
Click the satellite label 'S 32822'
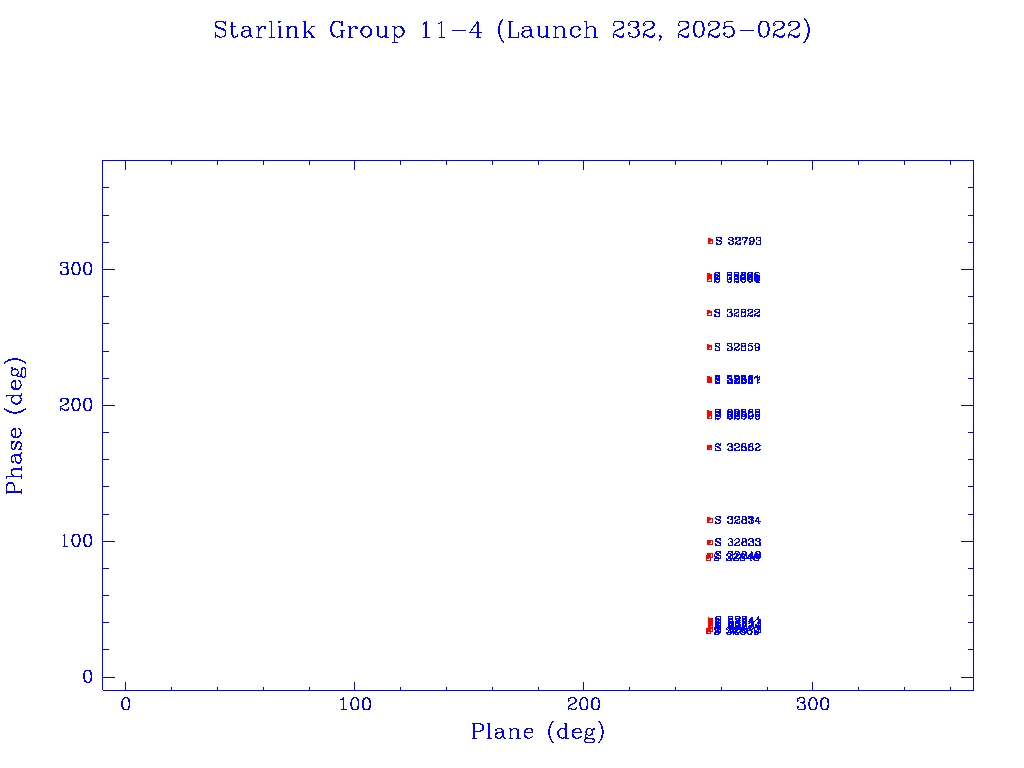(x=737, y=313)
